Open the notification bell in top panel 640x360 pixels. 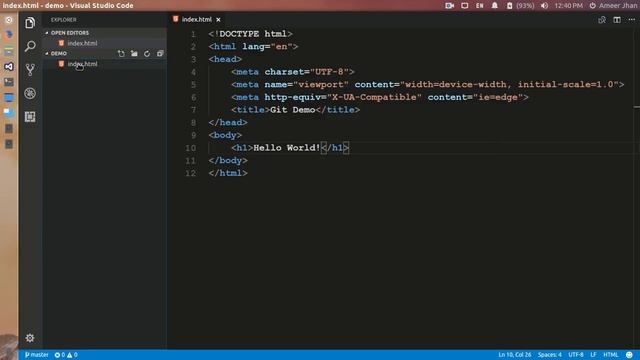click(495, 6)
